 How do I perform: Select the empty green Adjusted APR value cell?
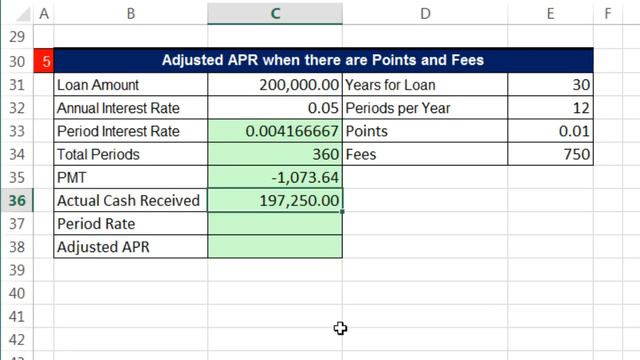tap(275, 247)
